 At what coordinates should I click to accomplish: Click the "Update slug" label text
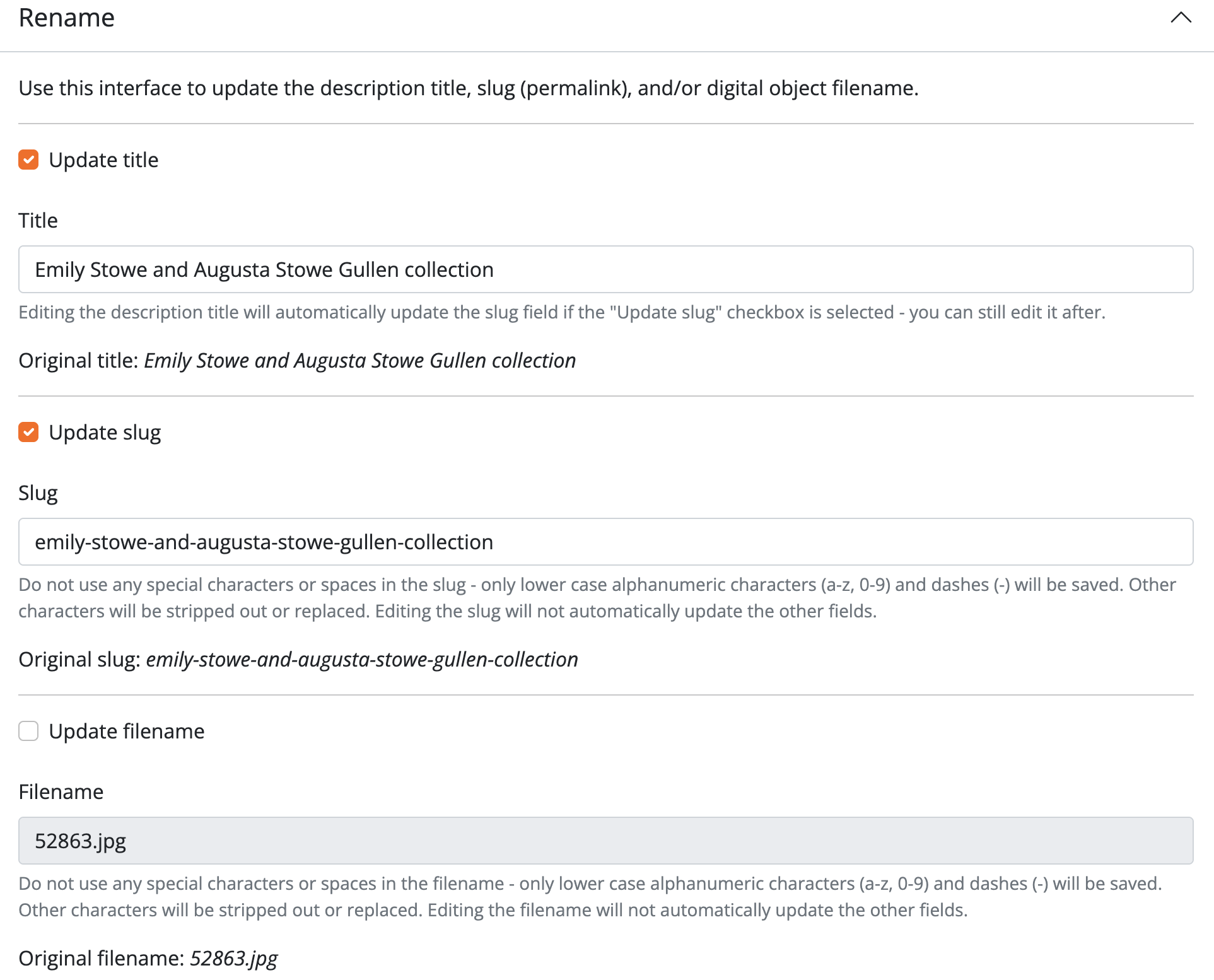(x=105, y=433)
